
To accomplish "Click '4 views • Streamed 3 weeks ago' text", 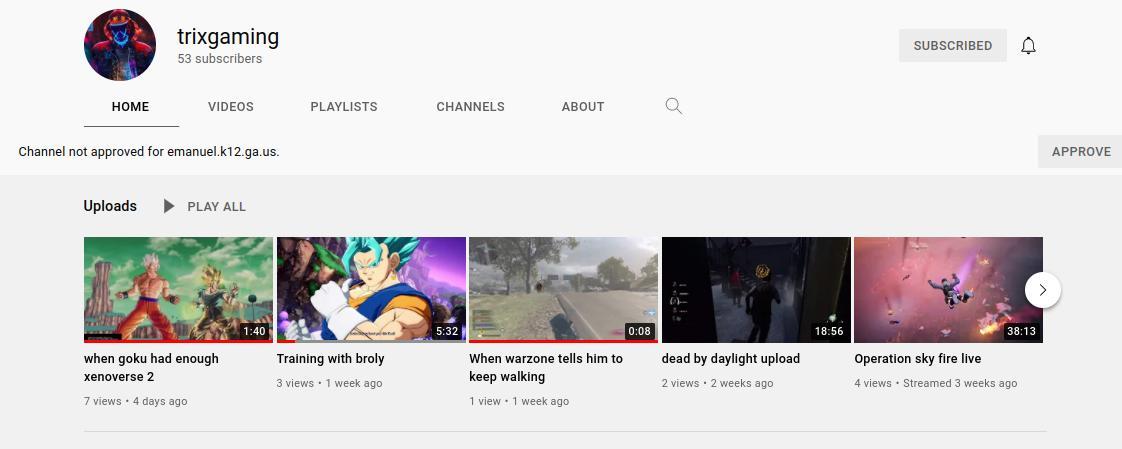I will [935, 383].
